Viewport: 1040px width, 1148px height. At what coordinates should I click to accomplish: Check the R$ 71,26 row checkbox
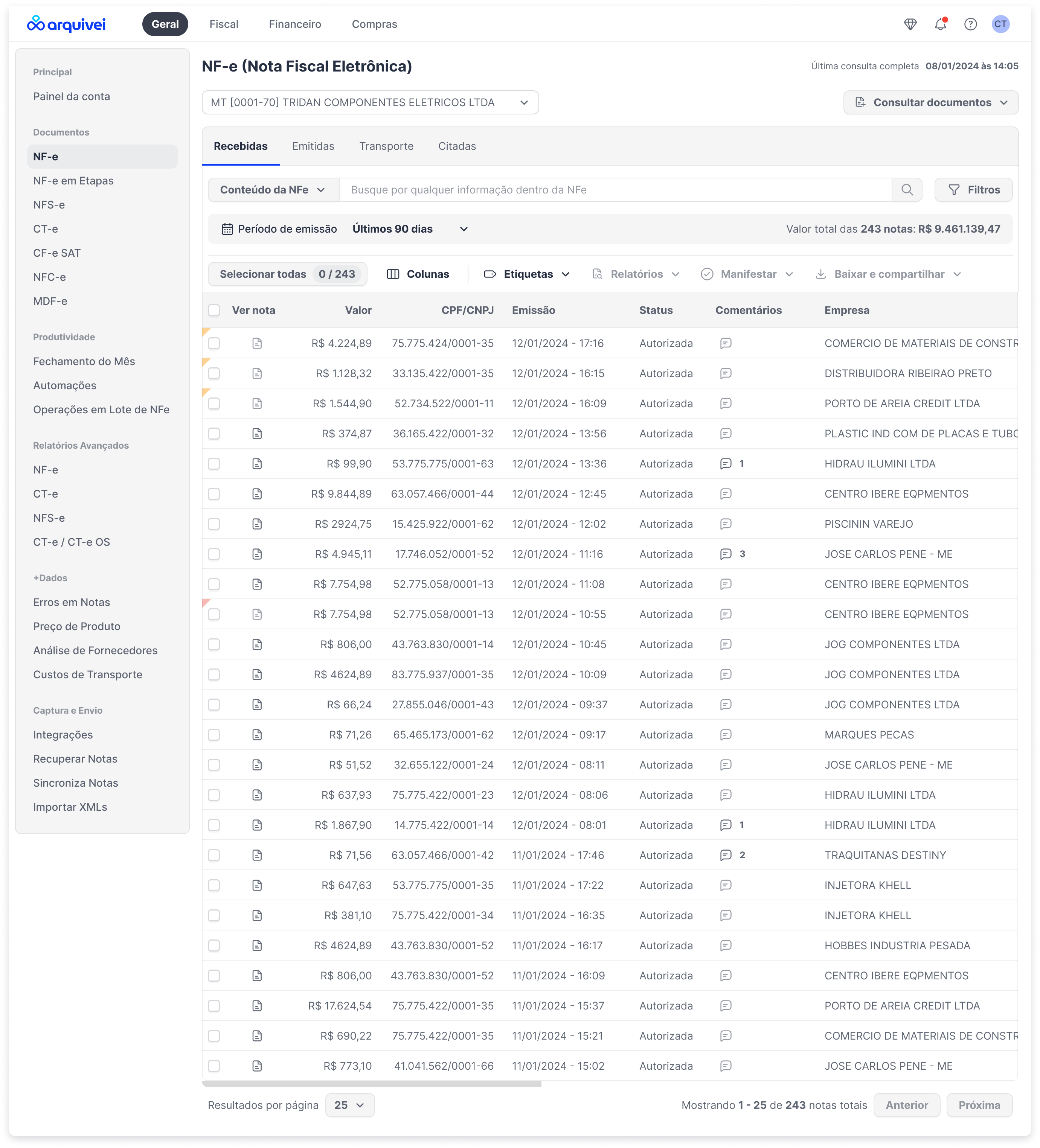click(x=213, y=735)
